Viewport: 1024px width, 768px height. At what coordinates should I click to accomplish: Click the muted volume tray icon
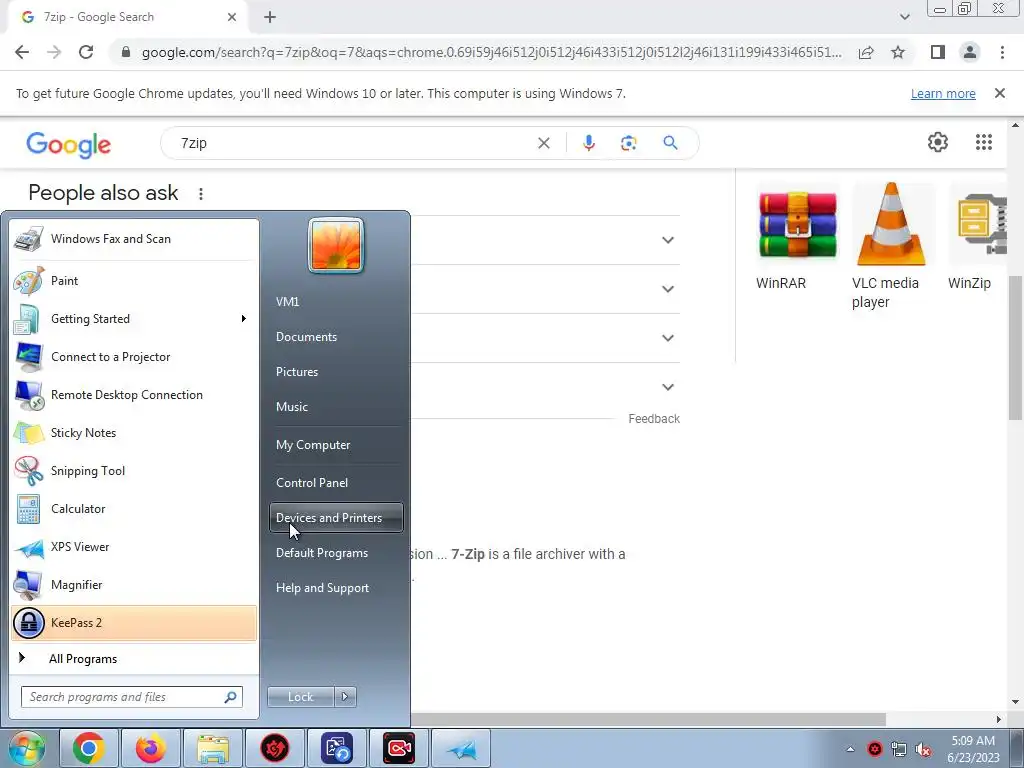coord(923,749)
